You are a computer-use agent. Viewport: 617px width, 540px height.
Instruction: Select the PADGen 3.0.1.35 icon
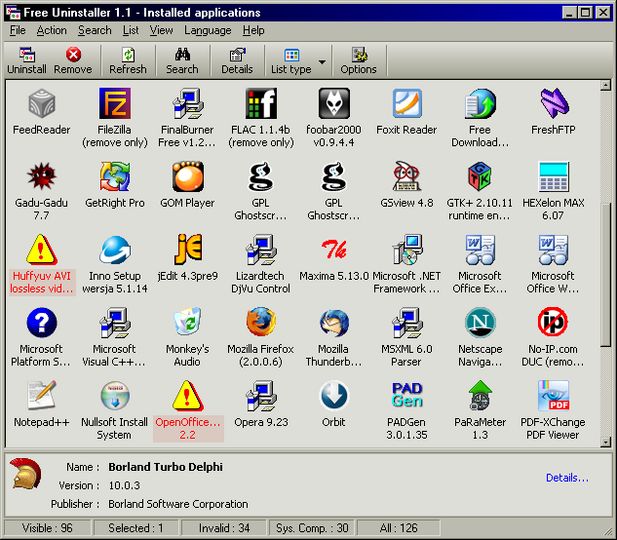point(407,395)
